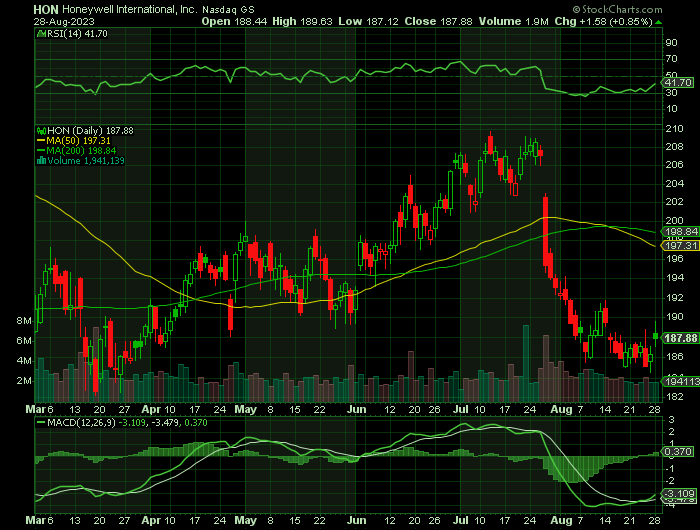
Task: Click the 0.370 histogram value in MACD legend
Action: coord(194,423)
